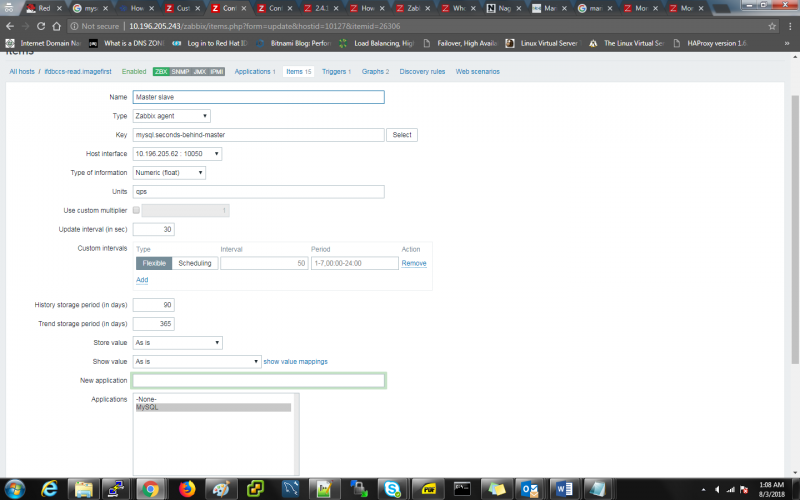800x500 pixels.
Task: Open Outlook from the taskbar
Action: point(530,489)
